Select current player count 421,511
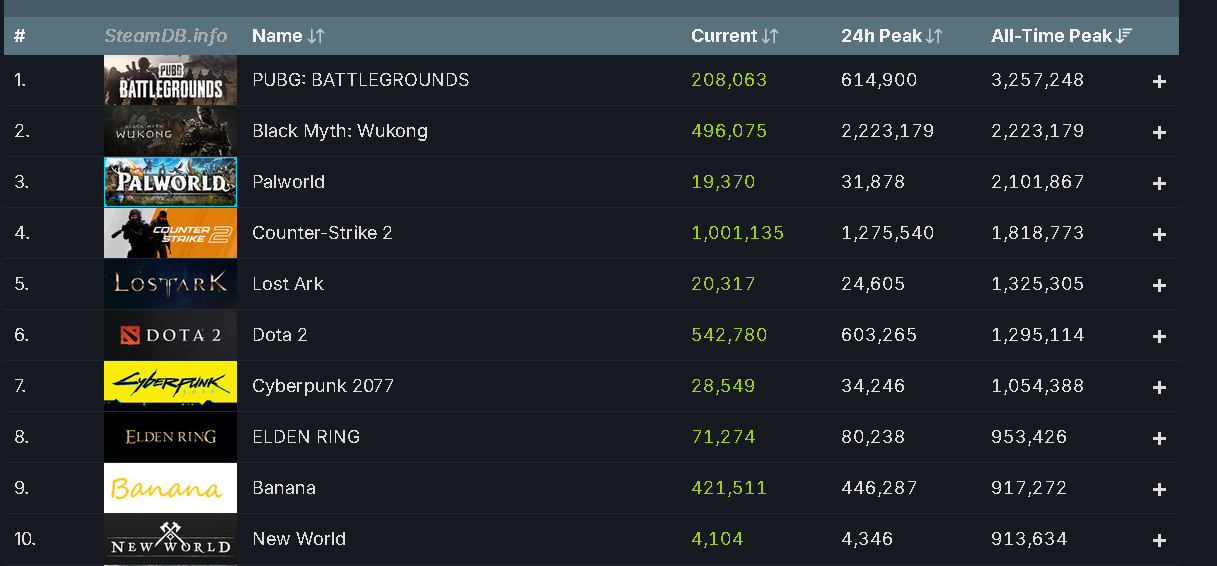Screen dimensions: 1217x566 pyautogui.click(x=728, y=488)
